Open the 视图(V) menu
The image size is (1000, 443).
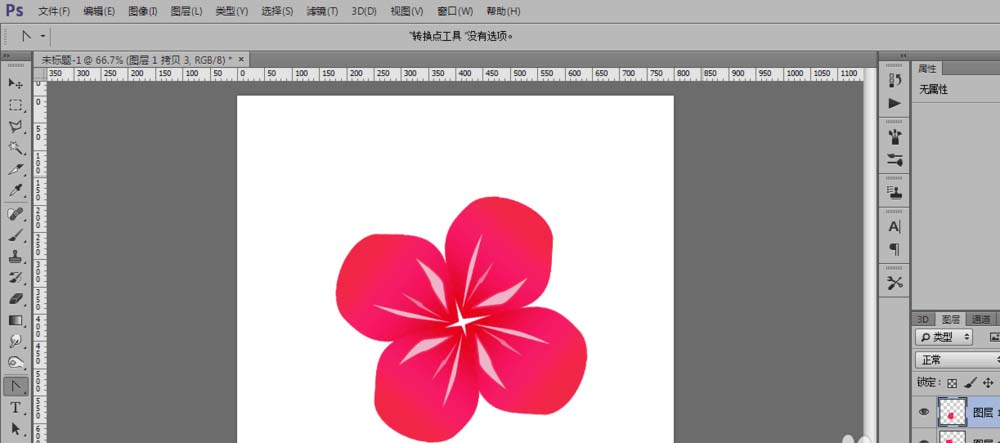point(407,11)
